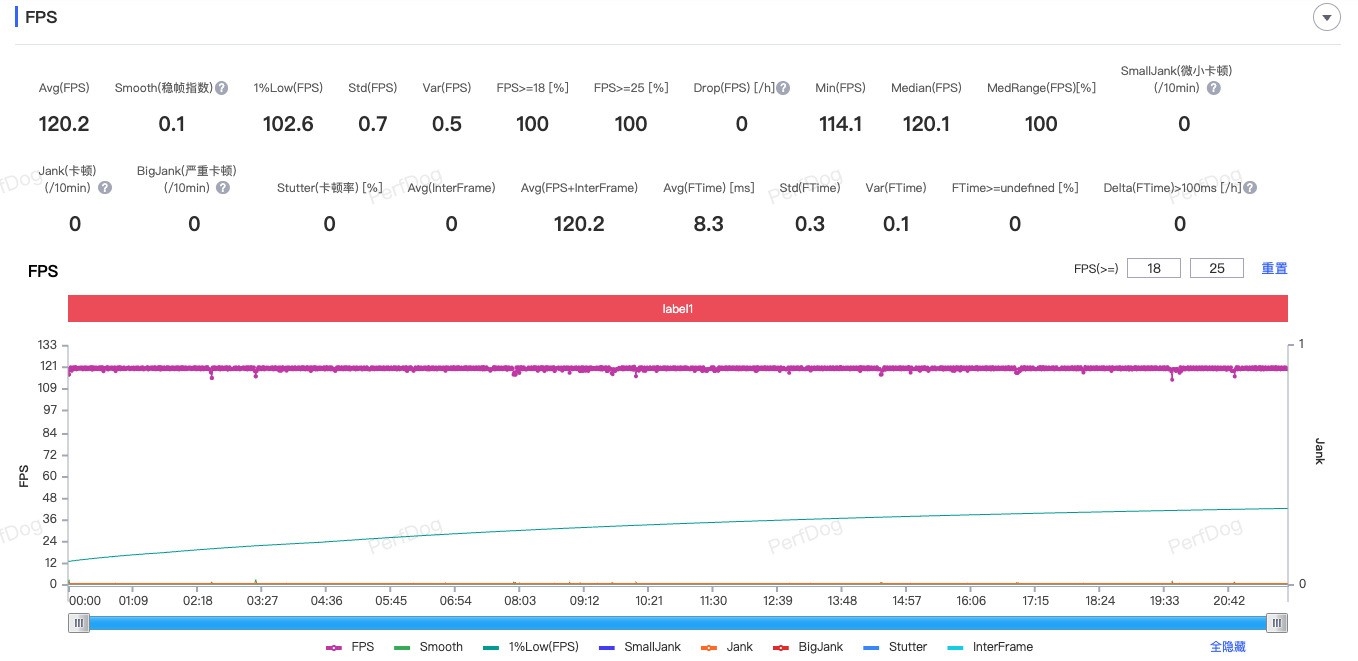Open help icon for SmallJank (/10min)
Image resolution: width=1358 pixels, height=661 pixels.
(x=1213, y=88)
